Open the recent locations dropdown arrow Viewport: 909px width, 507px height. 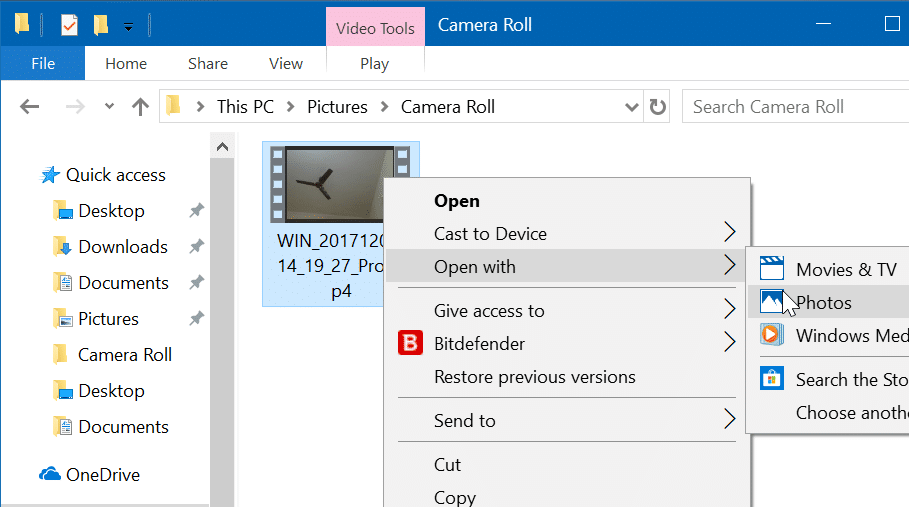[x=109, y=107]
